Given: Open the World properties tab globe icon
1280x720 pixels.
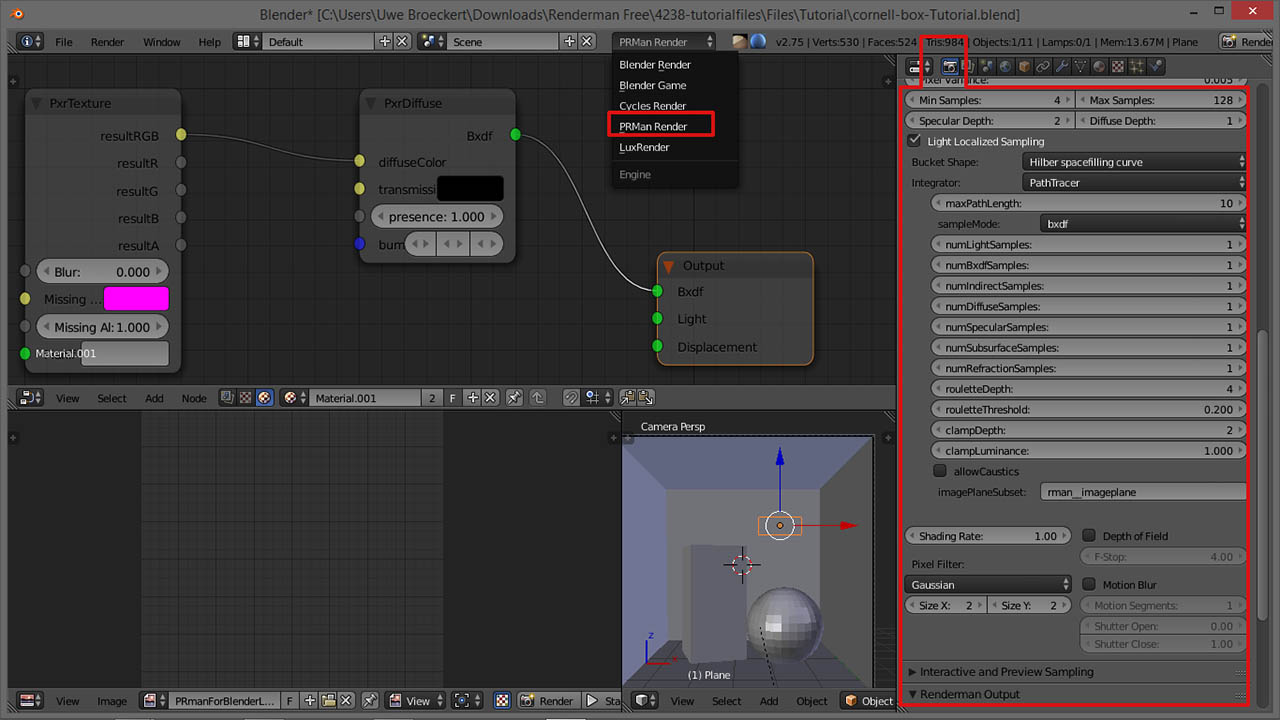Looking at the screenshot, I should [1005, 66].
